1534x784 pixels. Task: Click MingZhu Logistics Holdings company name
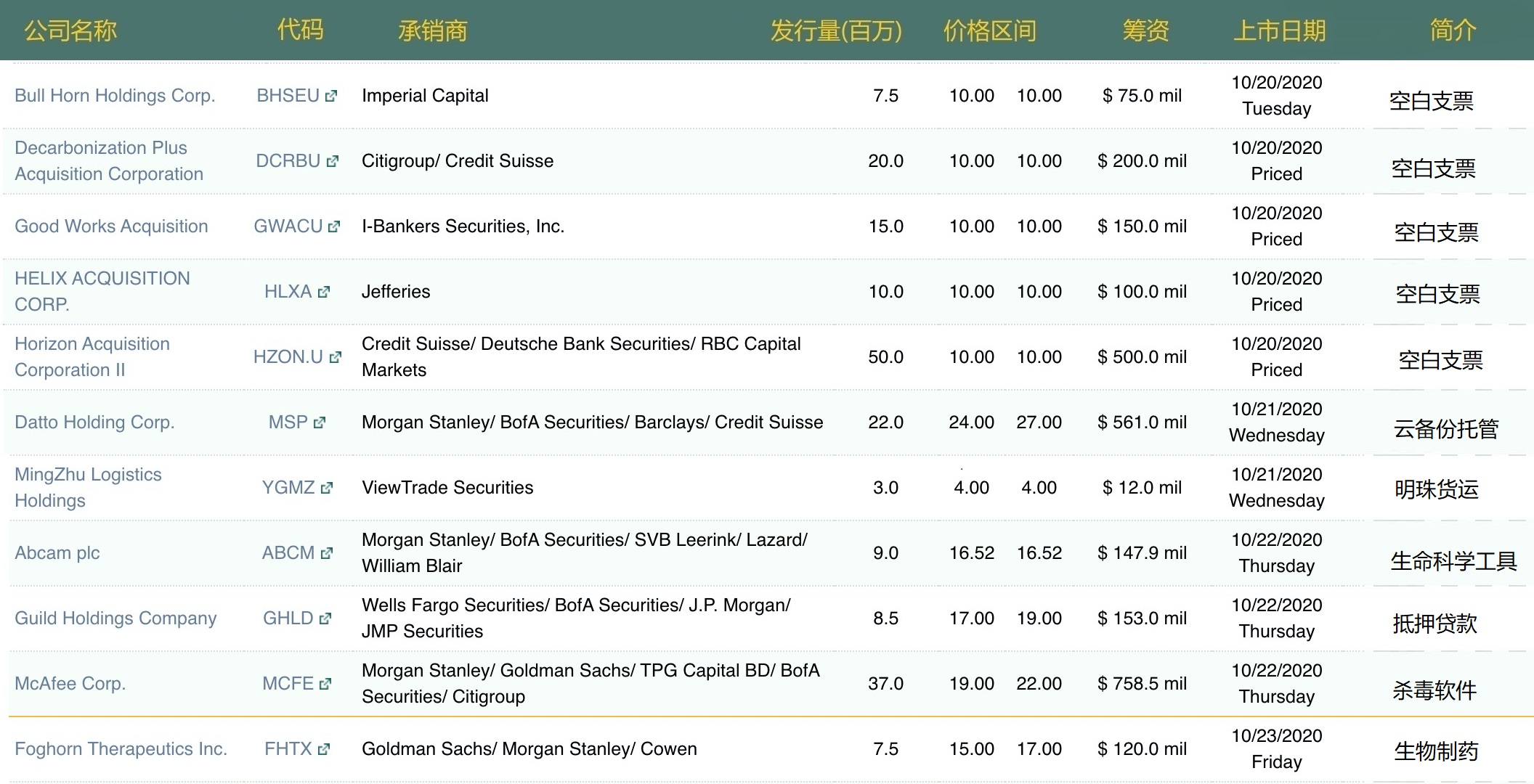88,487
